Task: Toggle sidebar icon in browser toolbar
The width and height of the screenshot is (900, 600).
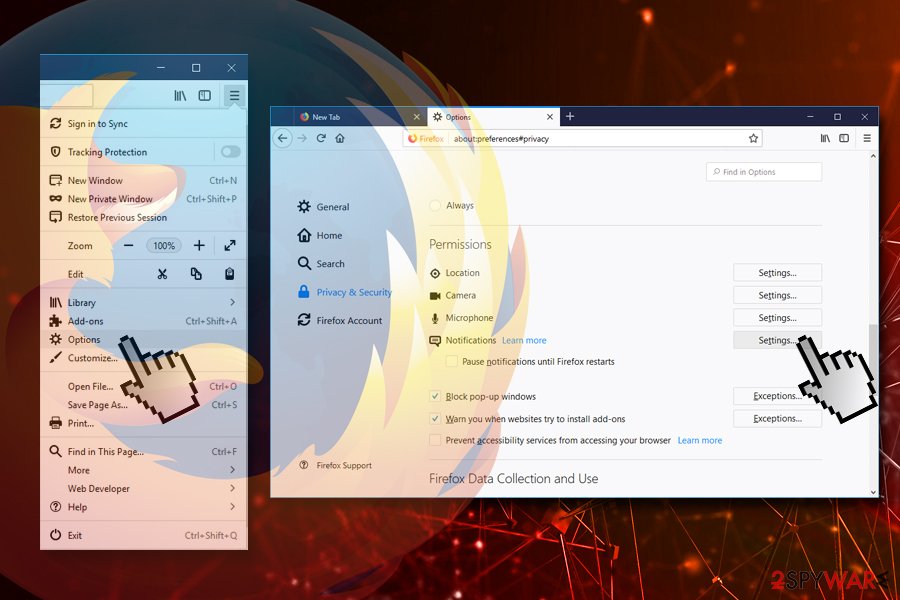Action: 844,138
